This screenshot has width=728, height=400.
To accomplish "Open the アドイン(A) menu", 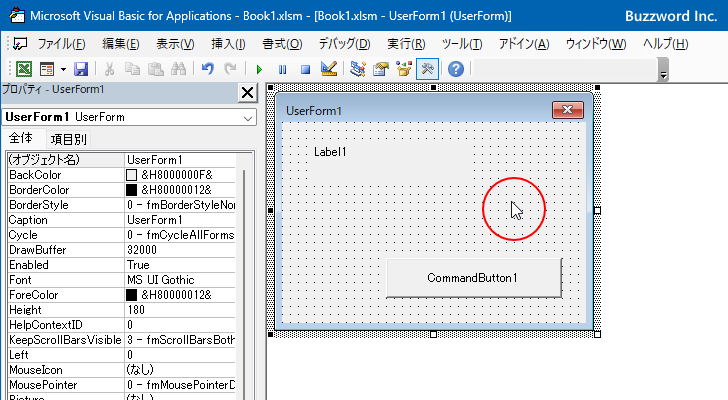I will (524, 44).
